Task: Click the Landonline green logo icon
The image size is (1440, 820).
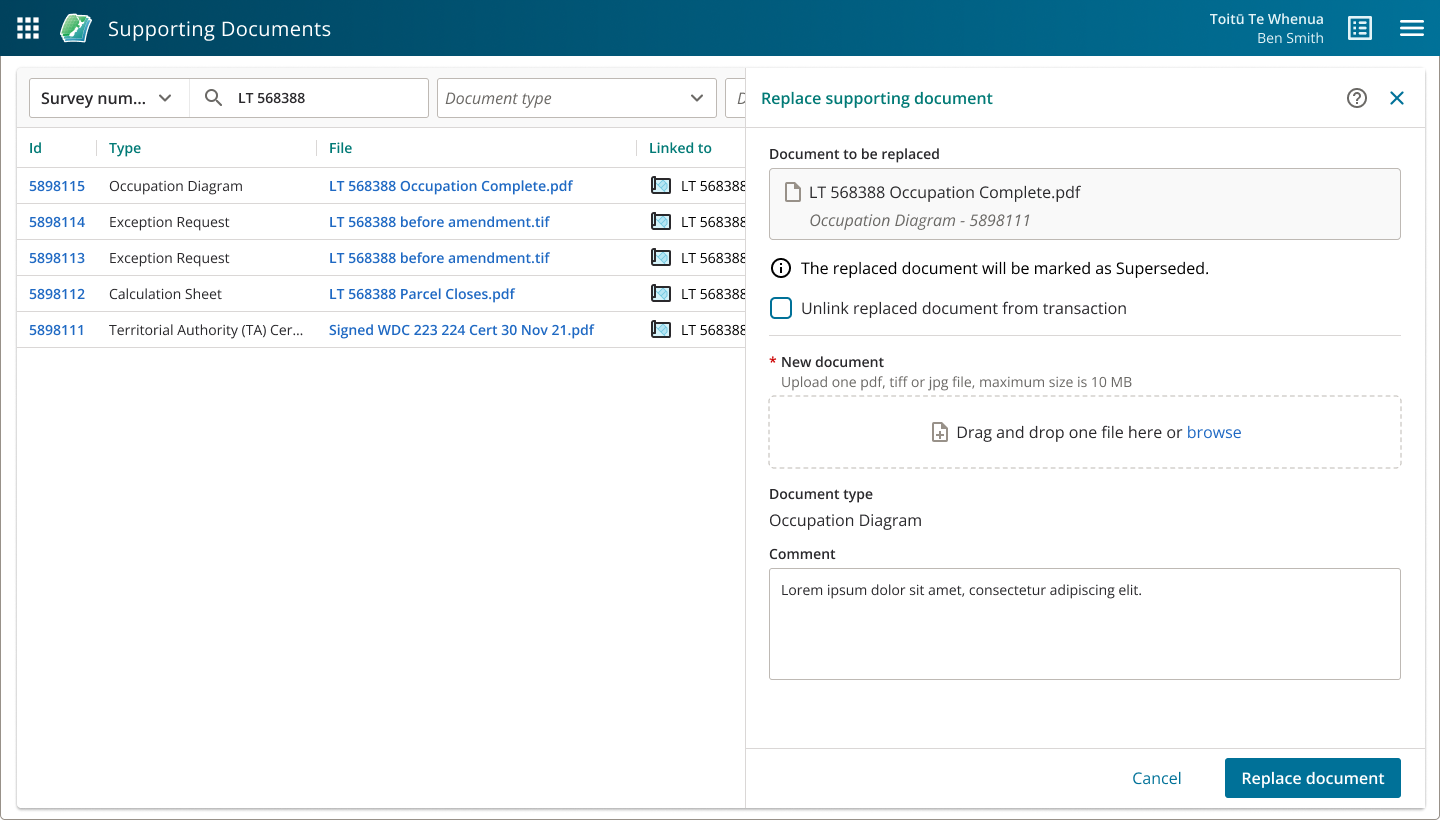Action: (x=76, y=28)
